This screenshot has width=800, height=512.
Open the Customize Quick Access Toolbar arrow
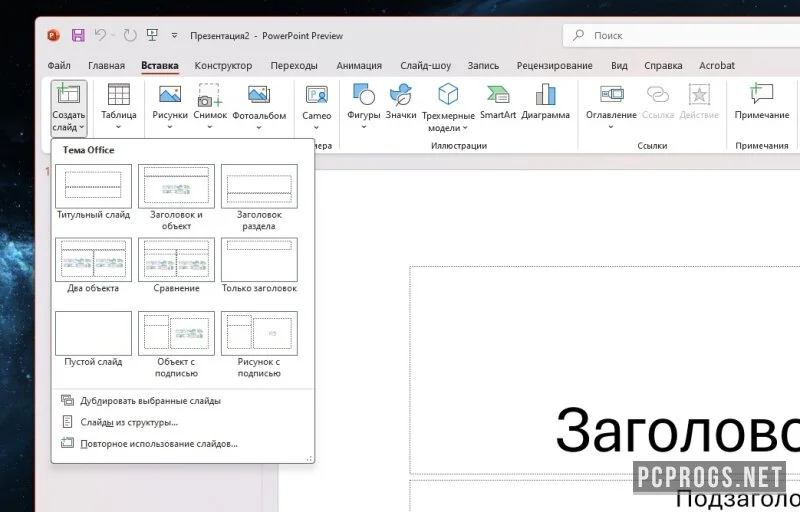coord(174,36)
